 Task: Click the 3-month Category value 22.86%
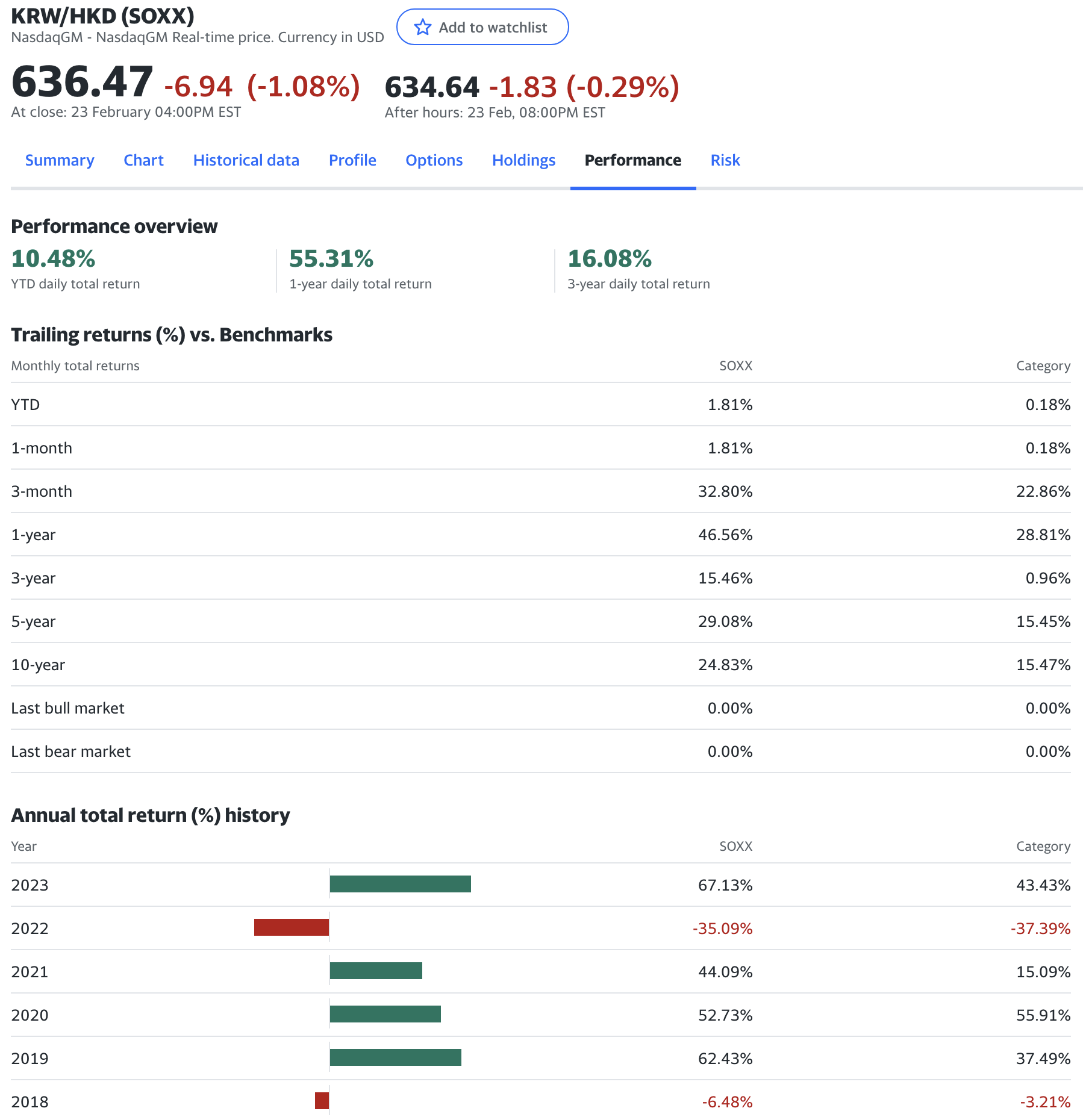point(1043,491)
